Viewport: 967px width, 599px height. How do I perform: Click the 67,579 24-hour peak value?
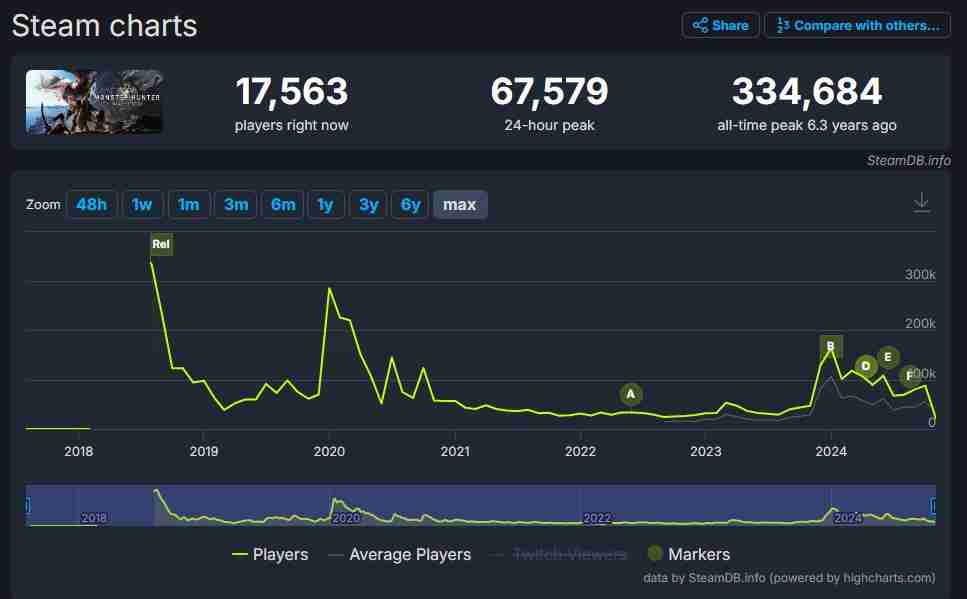click(x=549, y=91)
